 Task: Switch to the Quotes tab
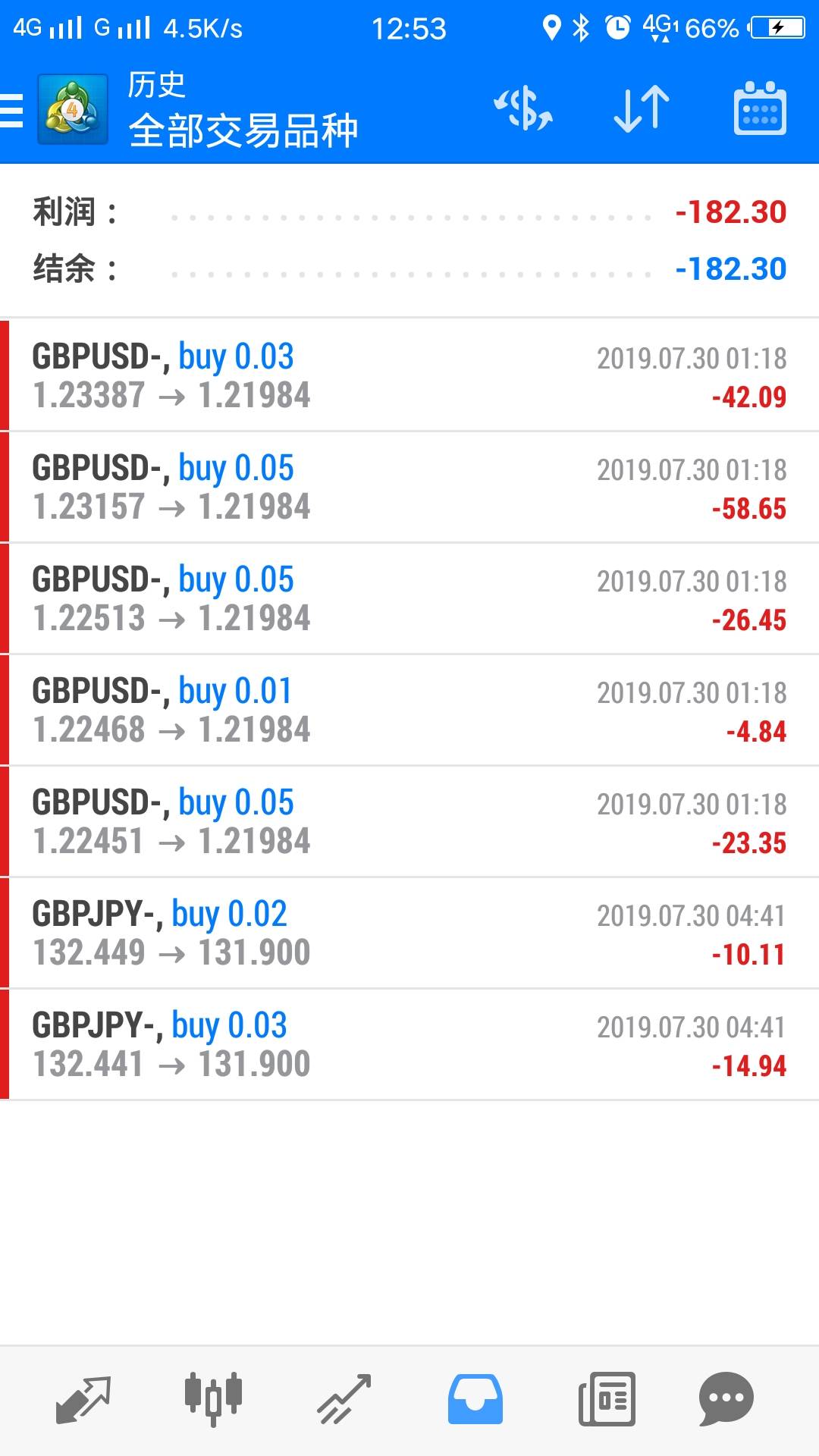[x=83, y=1399]
